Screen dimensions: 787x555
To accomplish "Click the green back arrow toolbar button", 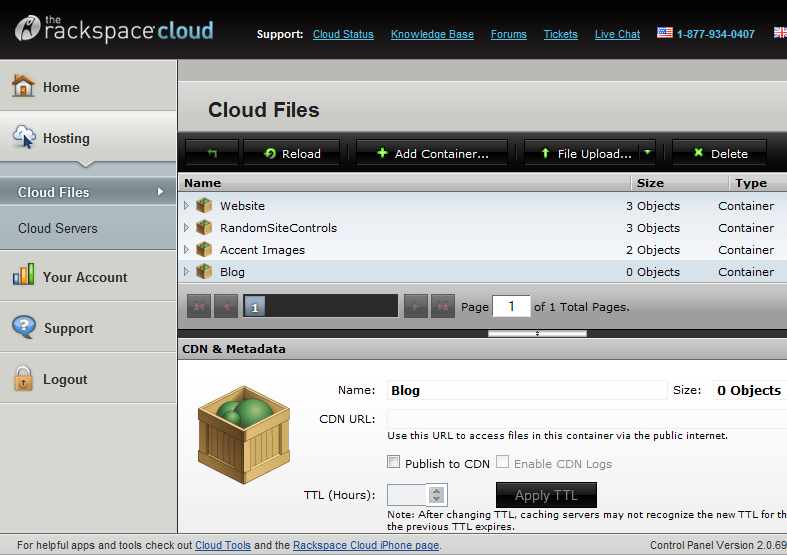I will (212, 153).
